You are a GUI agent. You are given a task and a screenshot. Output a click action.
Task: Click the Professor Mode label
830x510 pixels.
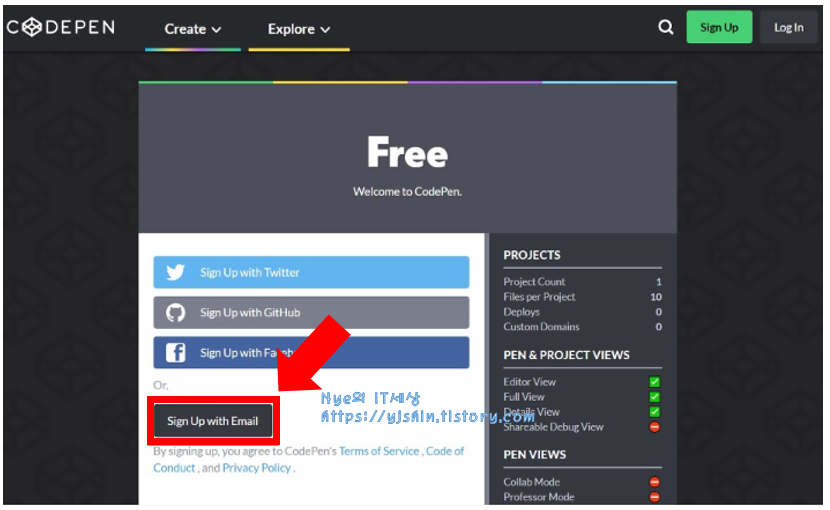pos(539,497)
